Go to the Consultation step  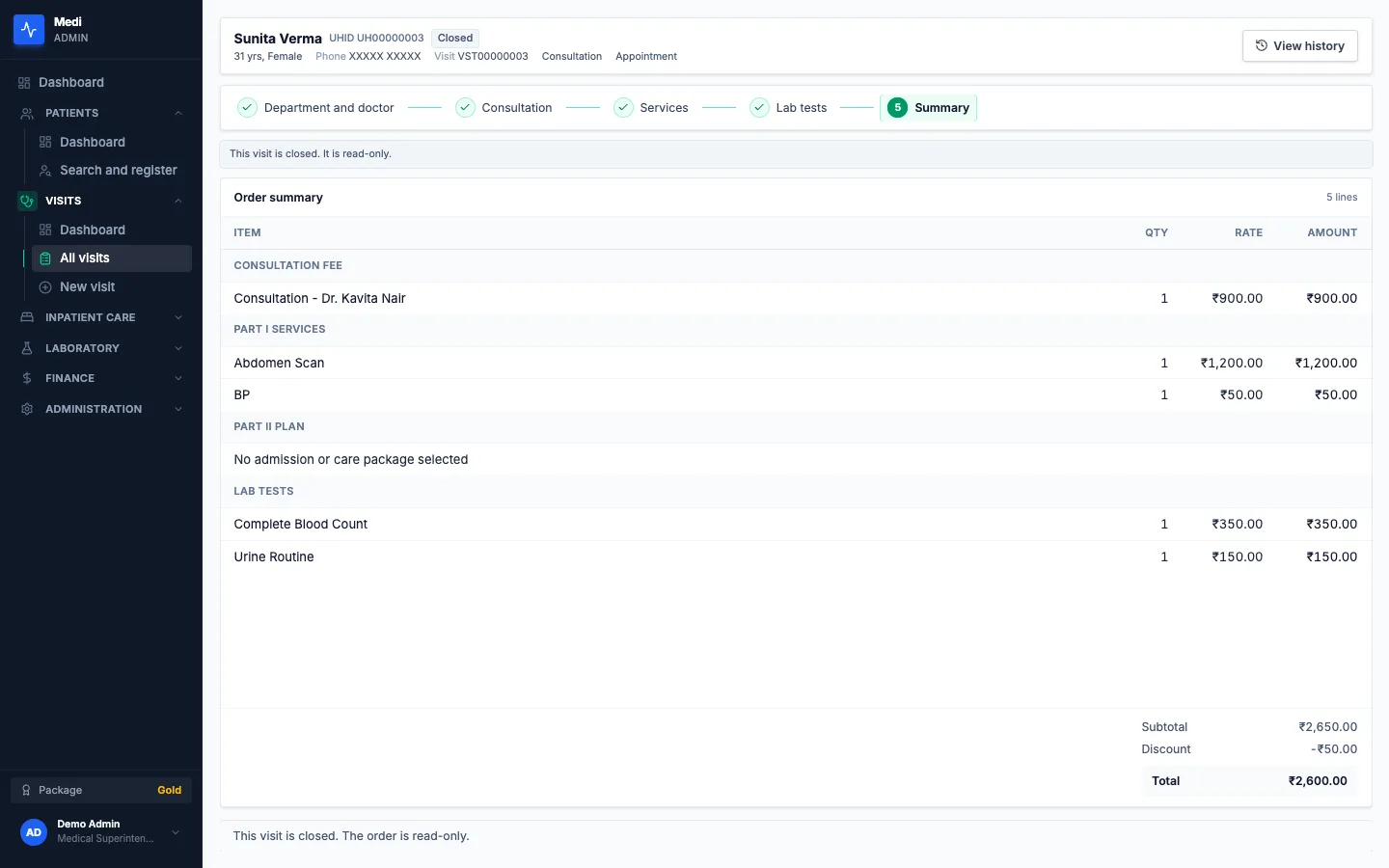coord(504,108)
